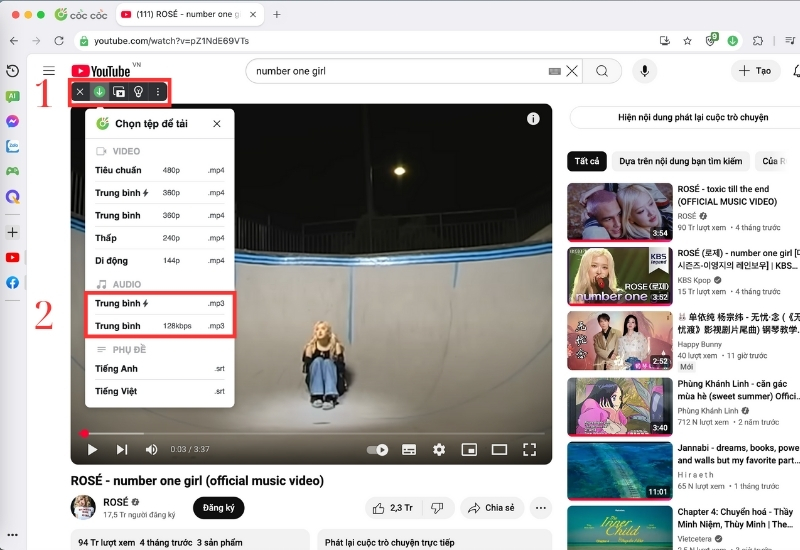Screen dimensions: 800x550
Task: Click the lightbulb icon in media toolbar
Action: coord(138,92)
